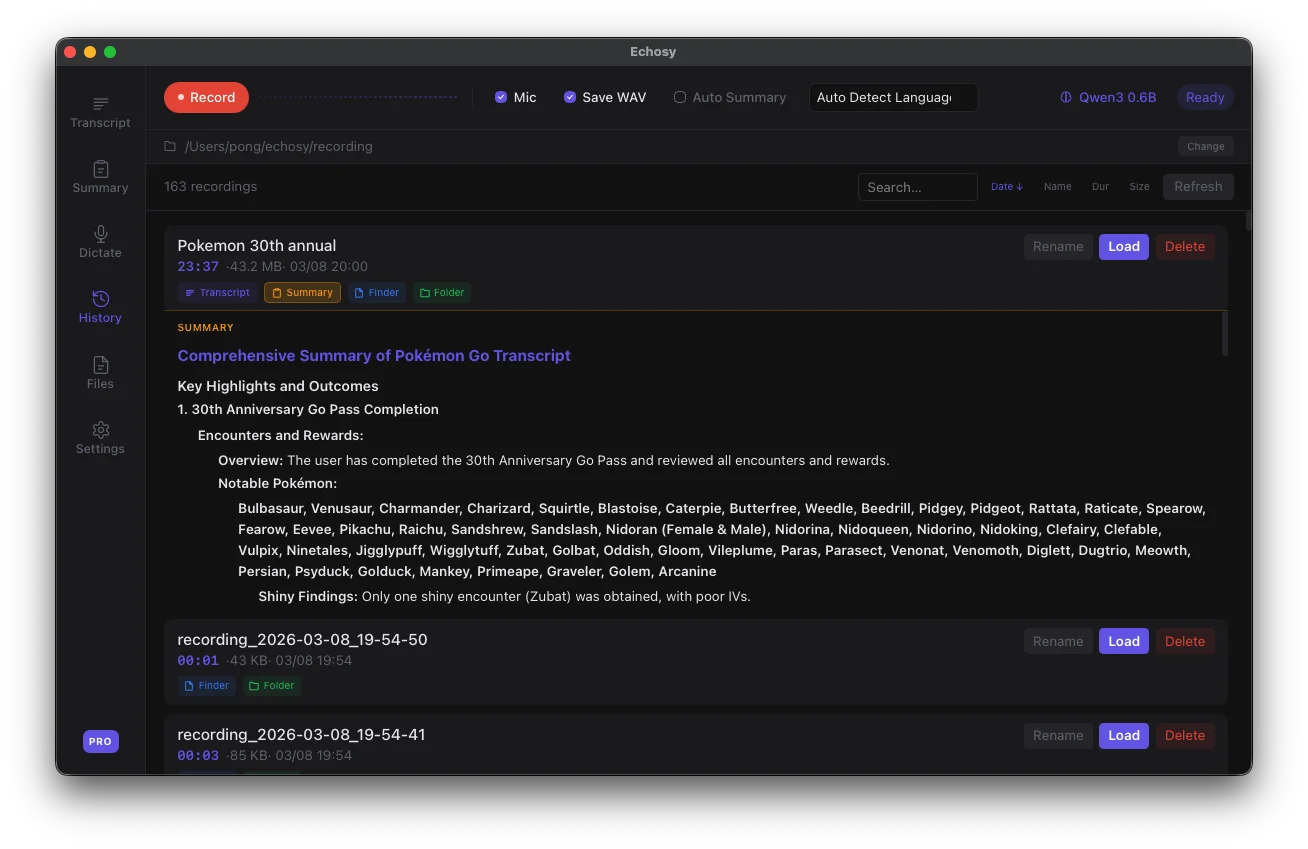1308x849 pixels.
Task: Click the recordings Search field
Action: [x=917, y=187]
